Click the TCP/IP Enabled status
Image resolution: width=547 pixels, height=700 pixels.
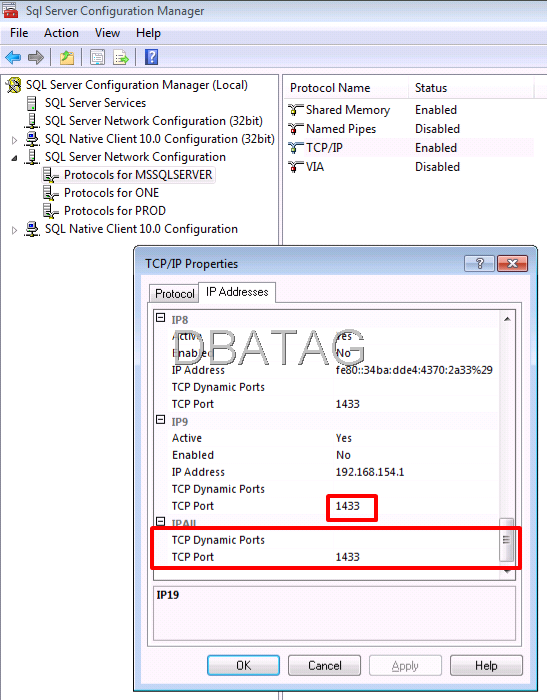click(436, 148)
